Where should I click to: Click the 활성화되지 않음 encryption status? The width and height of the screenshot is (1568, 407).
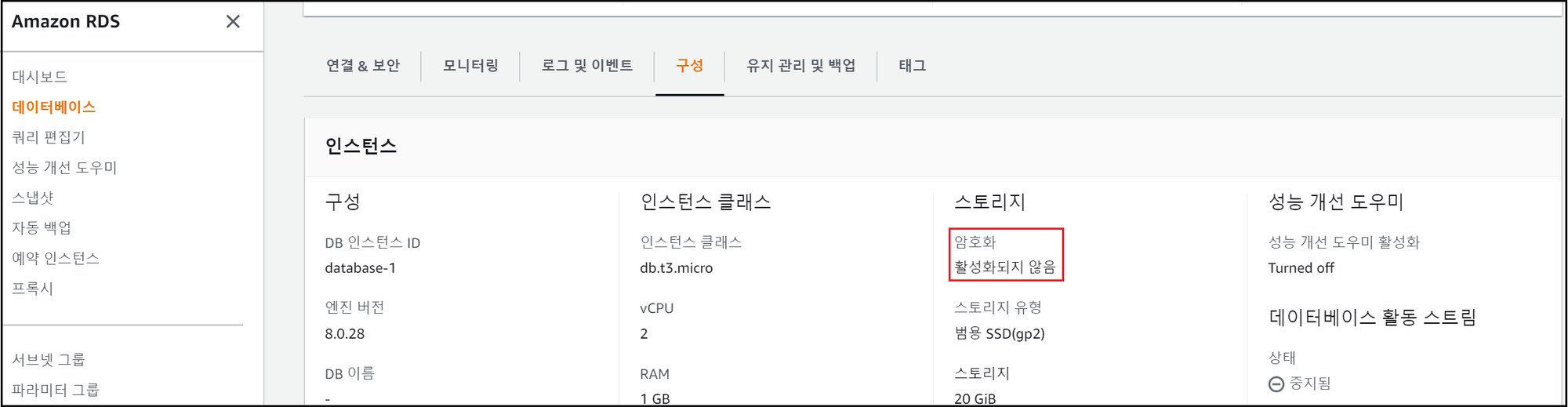click(x=1005, y=267)
